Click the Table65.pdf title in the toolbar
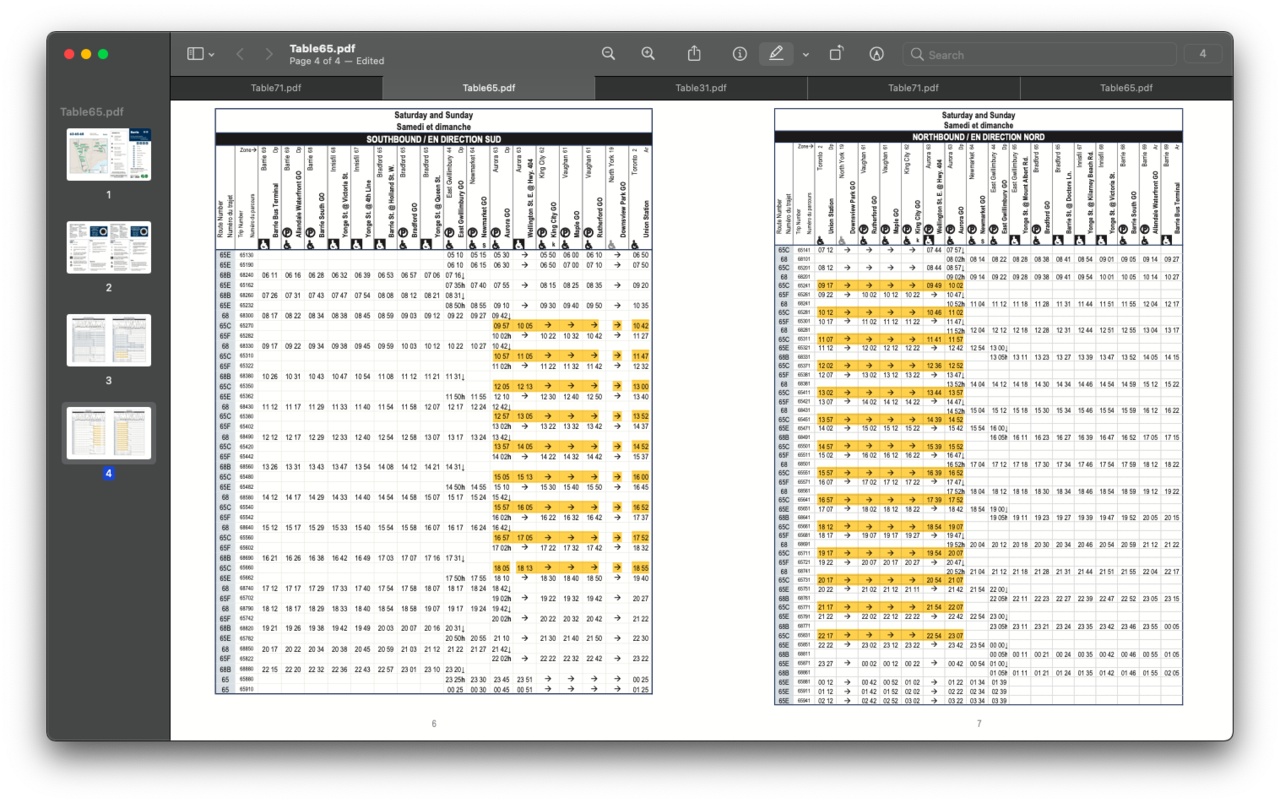Viewport: 1280px width, 803px height. 322,48
